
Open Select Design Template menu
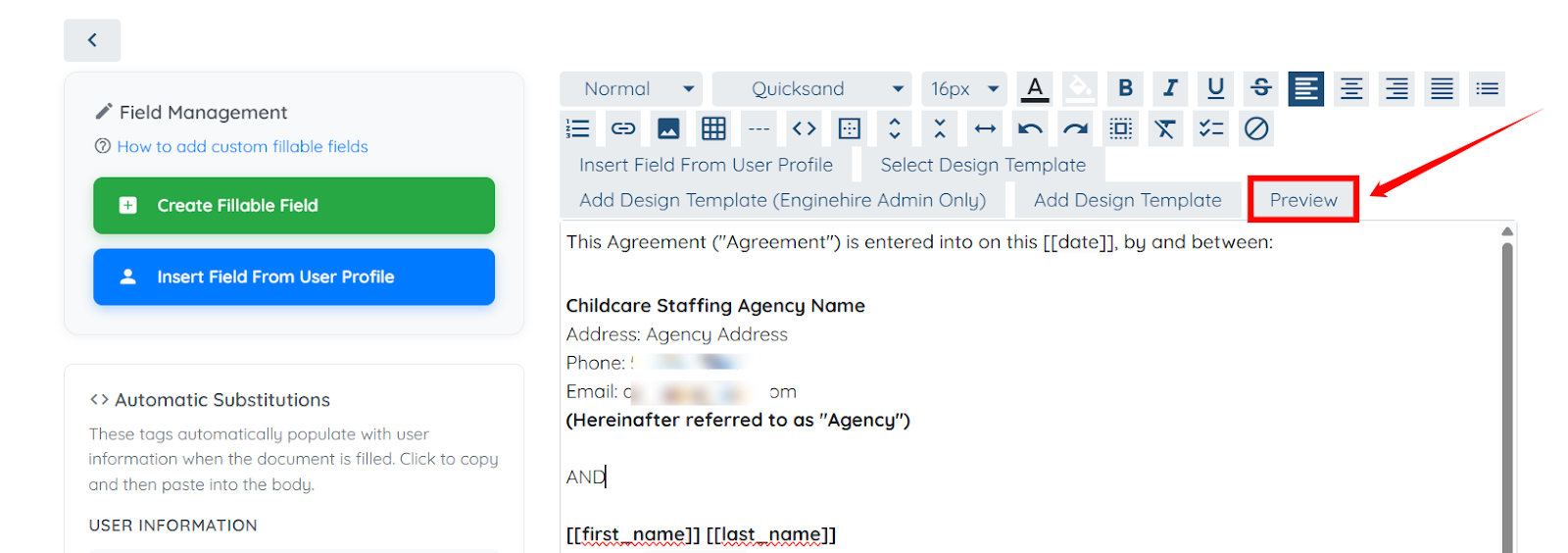point(983,165)
